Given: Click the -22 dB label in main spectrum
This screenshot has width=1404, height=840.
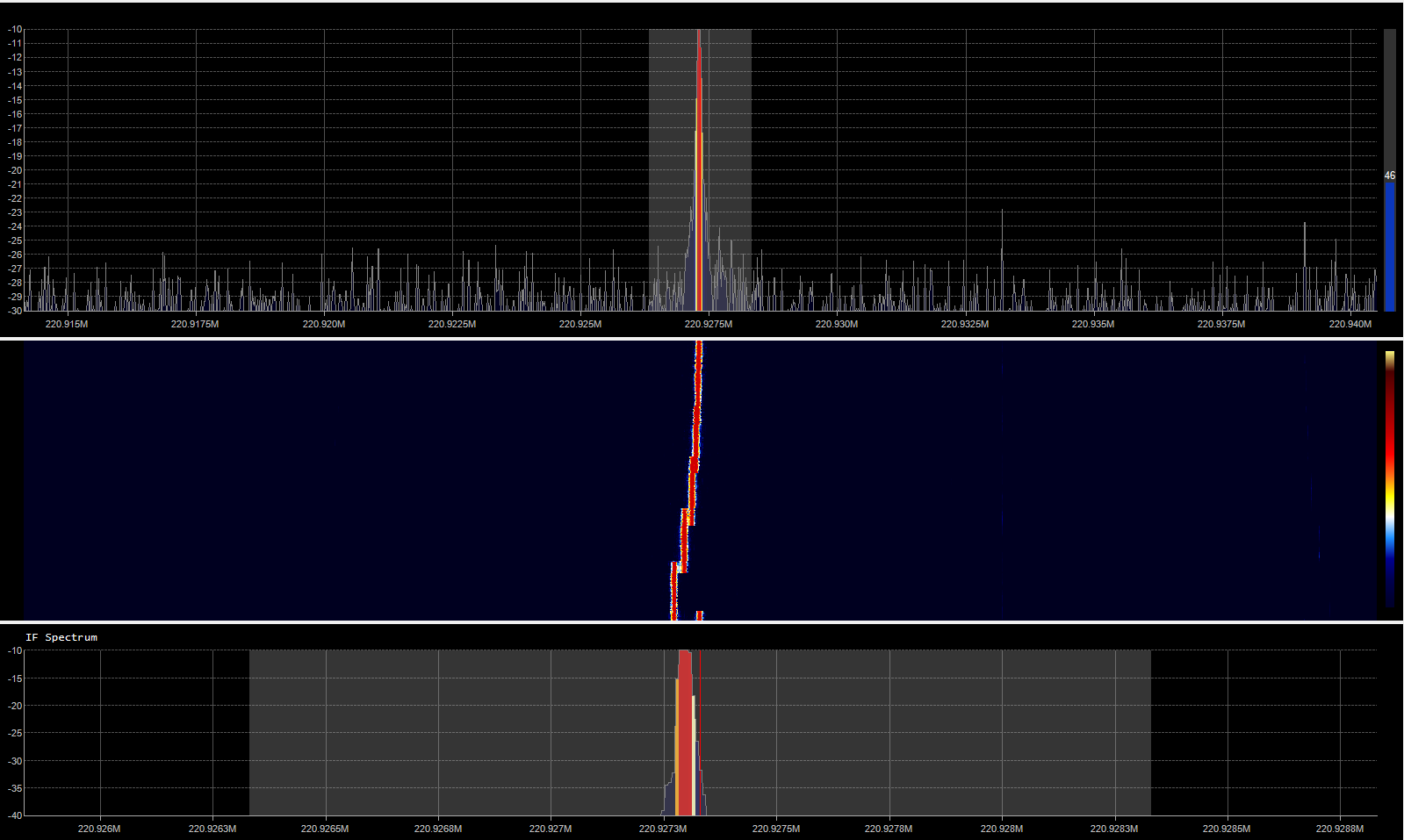Looking at the screenshot, I should [x=15, y=198].
